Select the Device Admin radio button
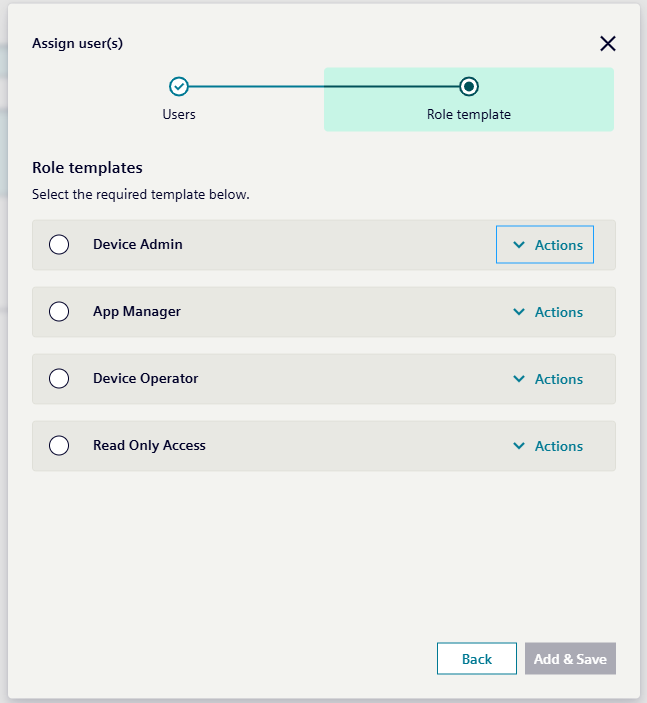Image resolution: width=647 pixels, height=703 pixels. (59, 245)
